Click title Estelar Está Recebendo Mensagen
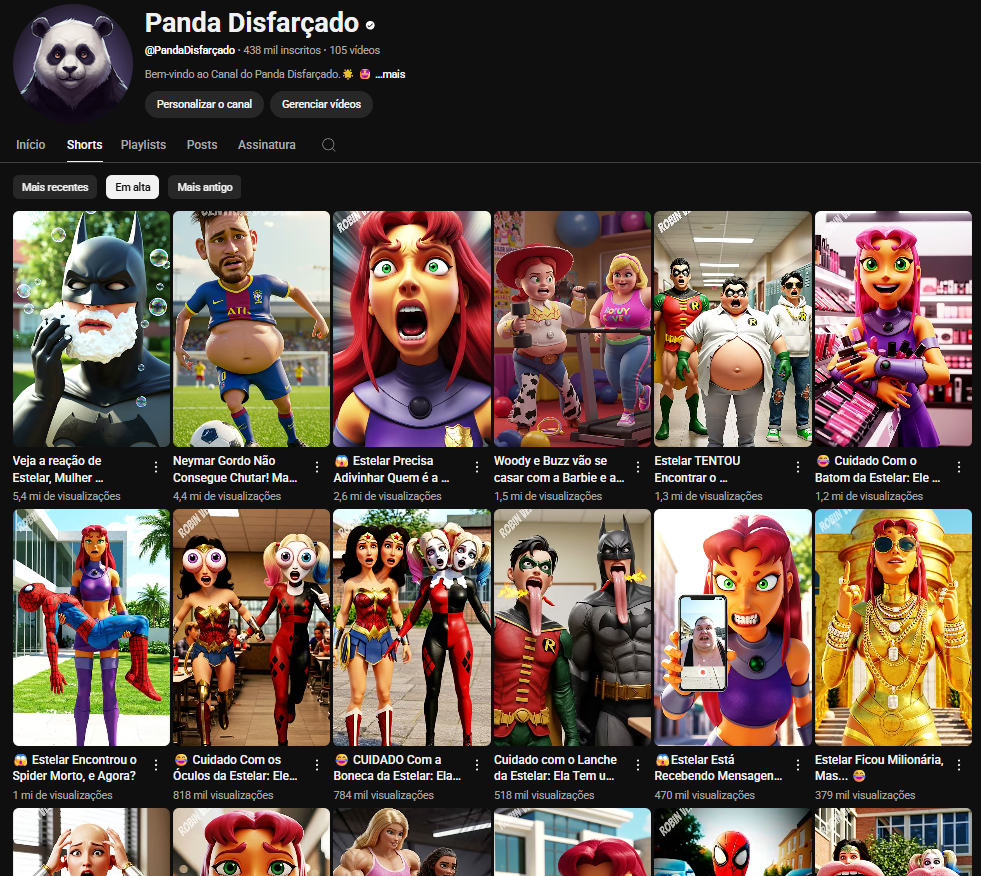 (718, 768)
